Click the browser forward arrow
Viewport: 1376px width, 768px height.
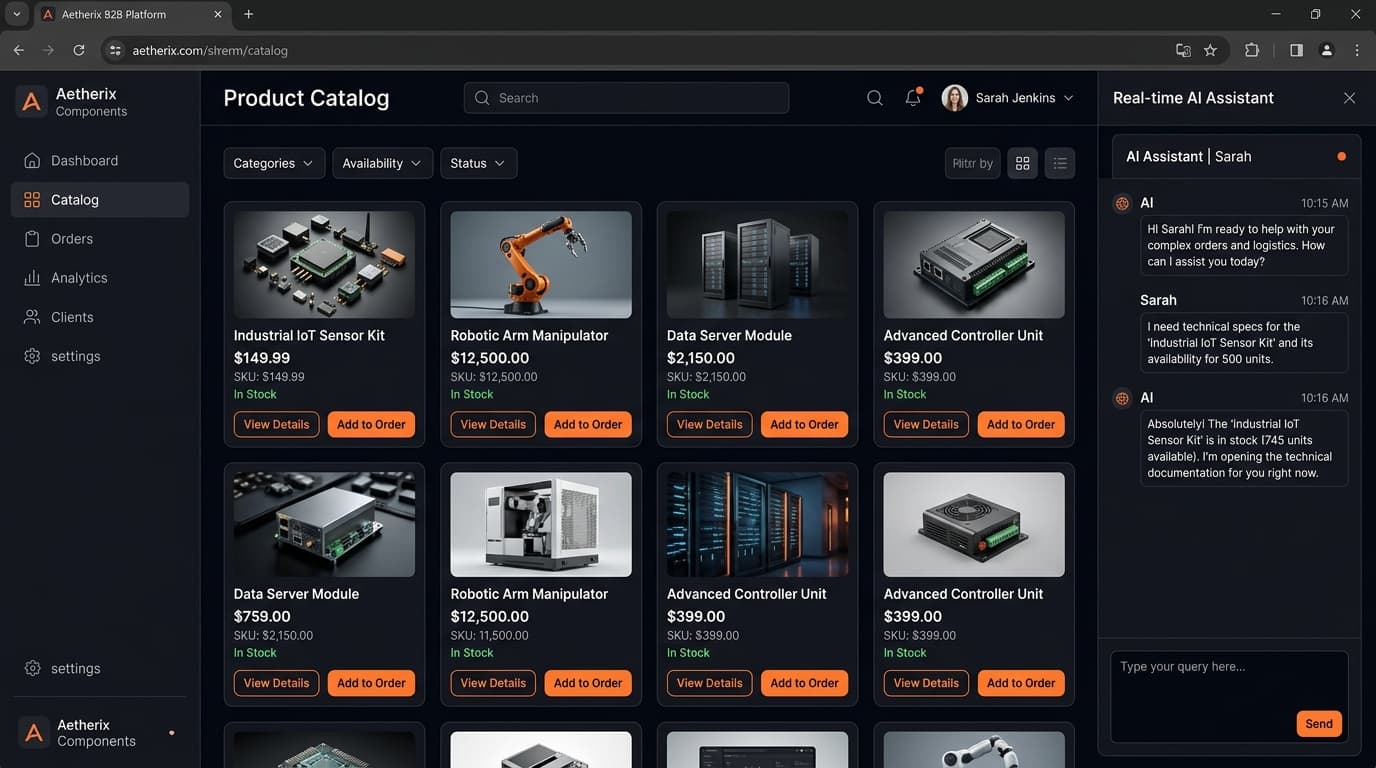(x=48, y=50)
